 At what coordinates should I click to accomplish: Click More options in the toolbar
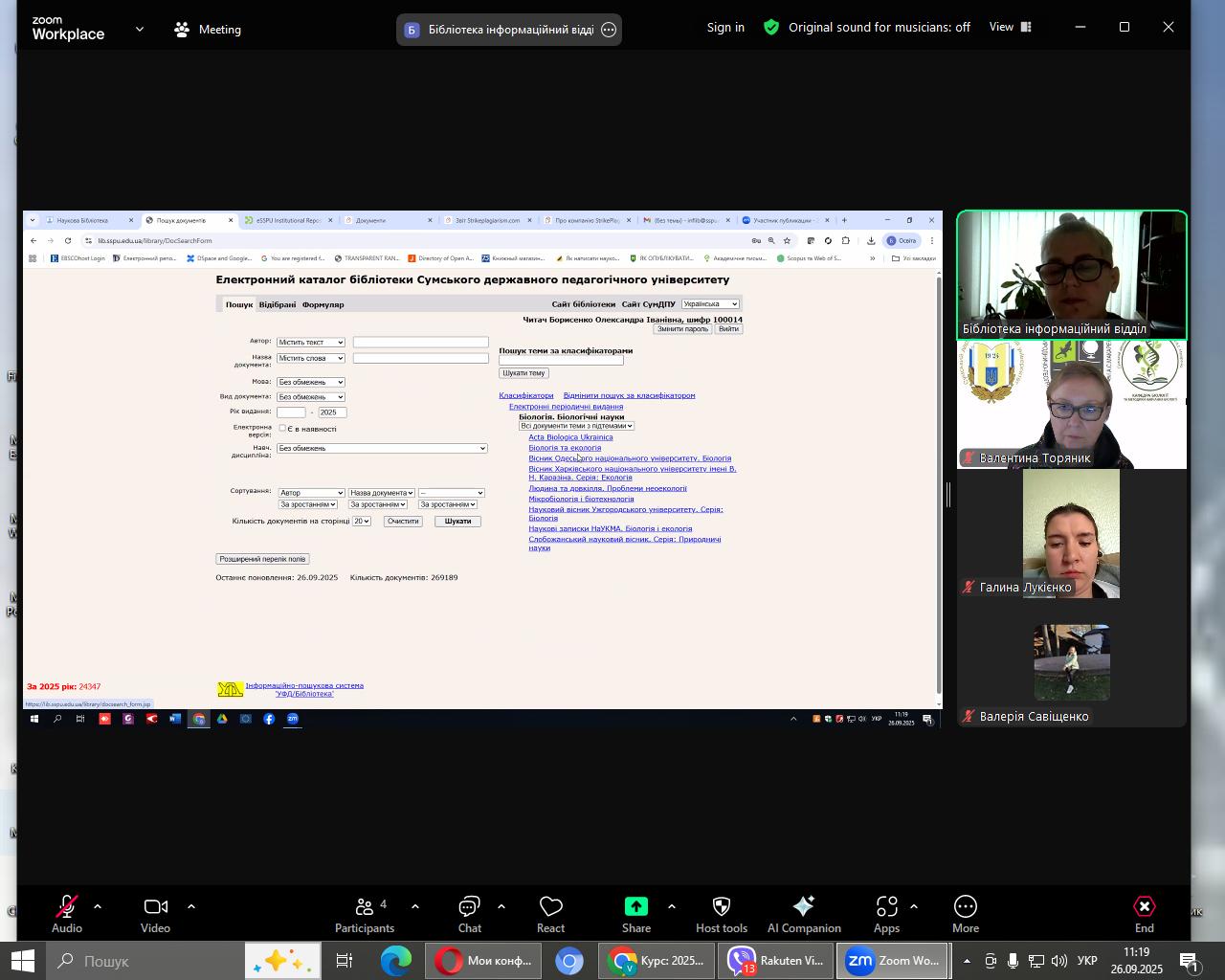click(x=965, y=907)
